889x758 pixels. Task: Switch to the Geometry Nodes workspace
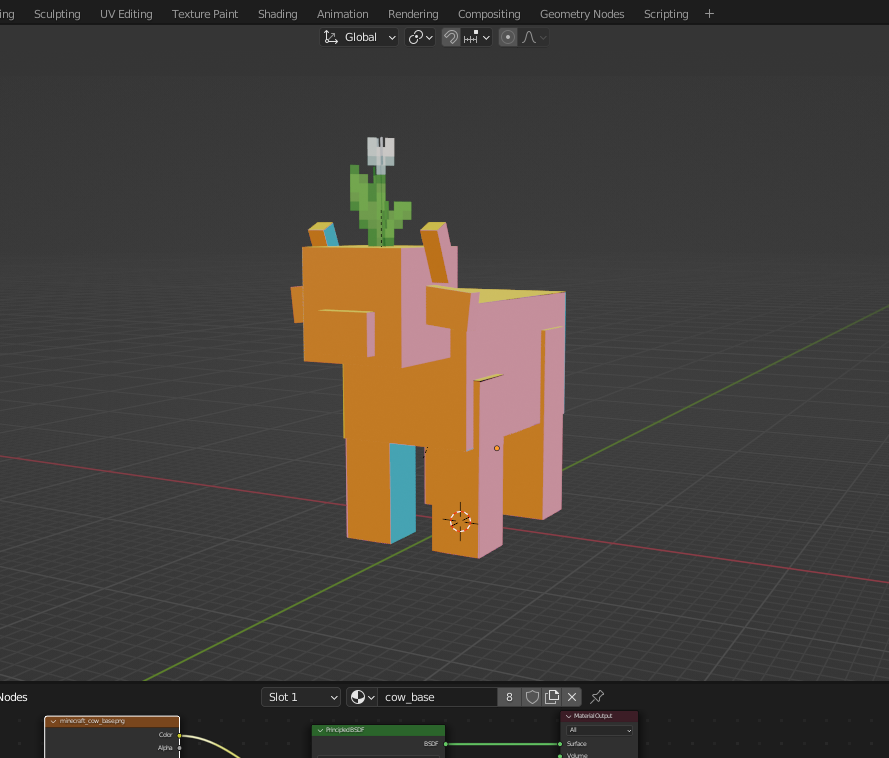click(x=582, y=14)
